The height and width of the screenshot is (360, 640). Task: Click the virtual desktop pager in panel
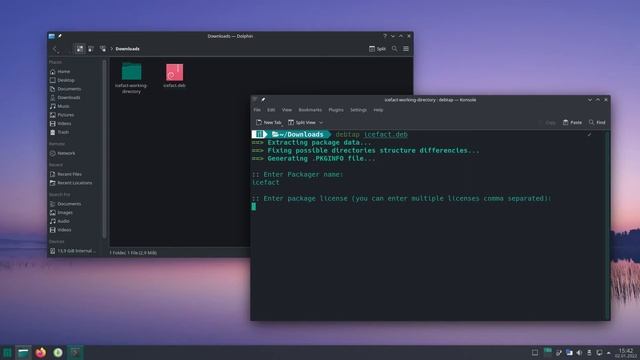coord(548,353)
